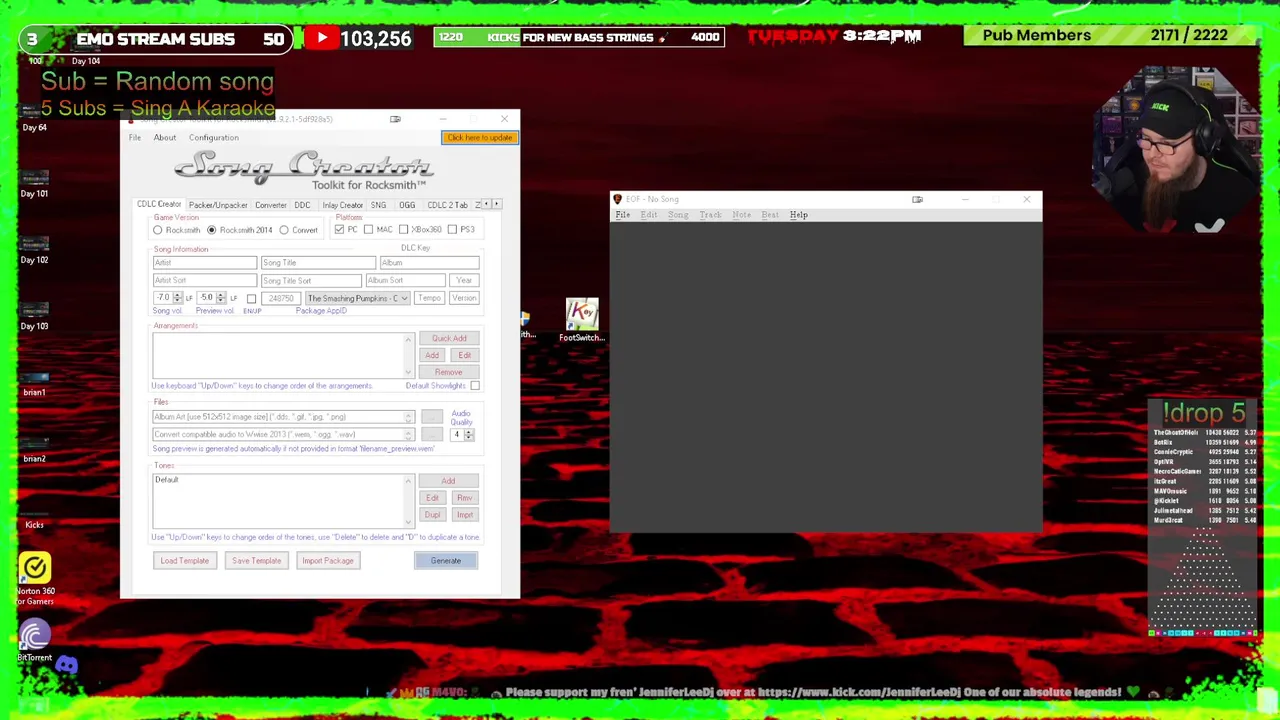Image resolution: width=1280 pixels, height=720 pixels.
Task: Open the Discord icon near the BitTorrent shortcut
Action: (67, 664)
